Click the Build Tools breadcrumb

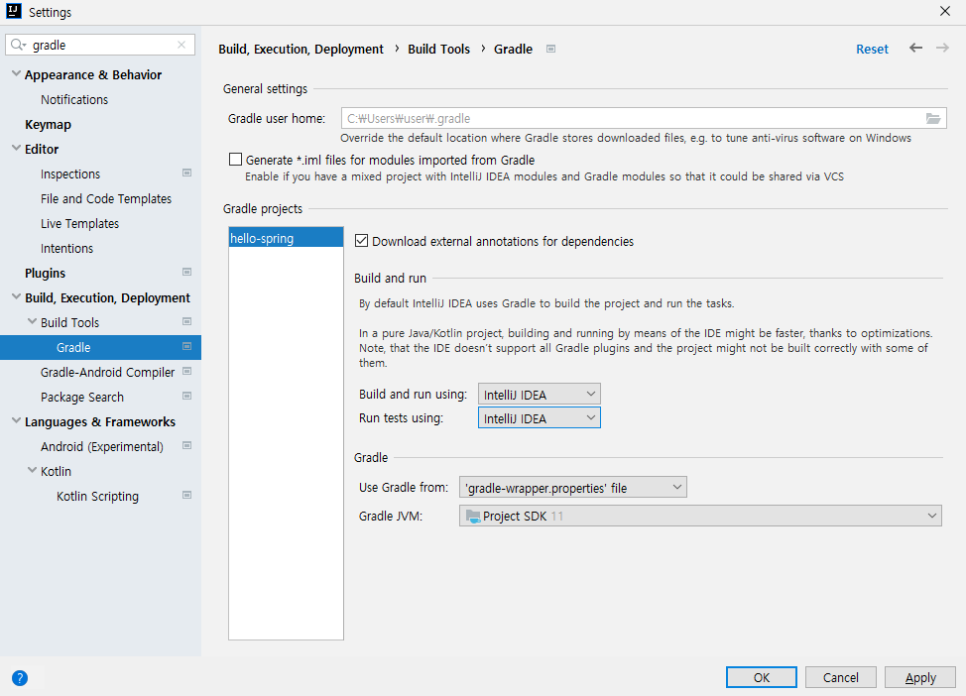tap(439, 49)
